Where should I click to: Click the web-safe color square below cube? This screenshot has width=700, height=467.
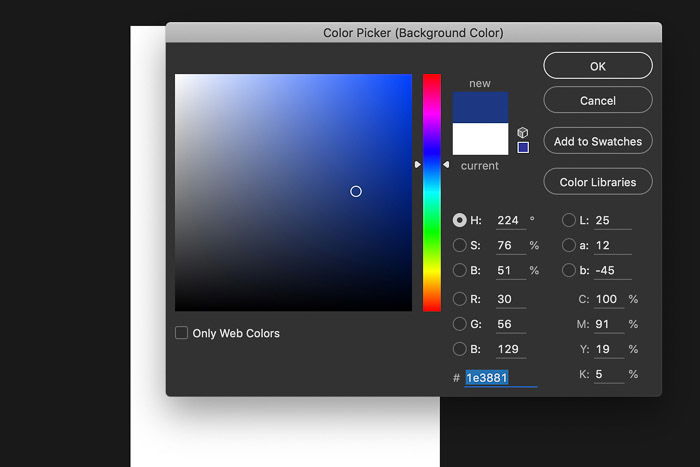click(x=523, y=147)
